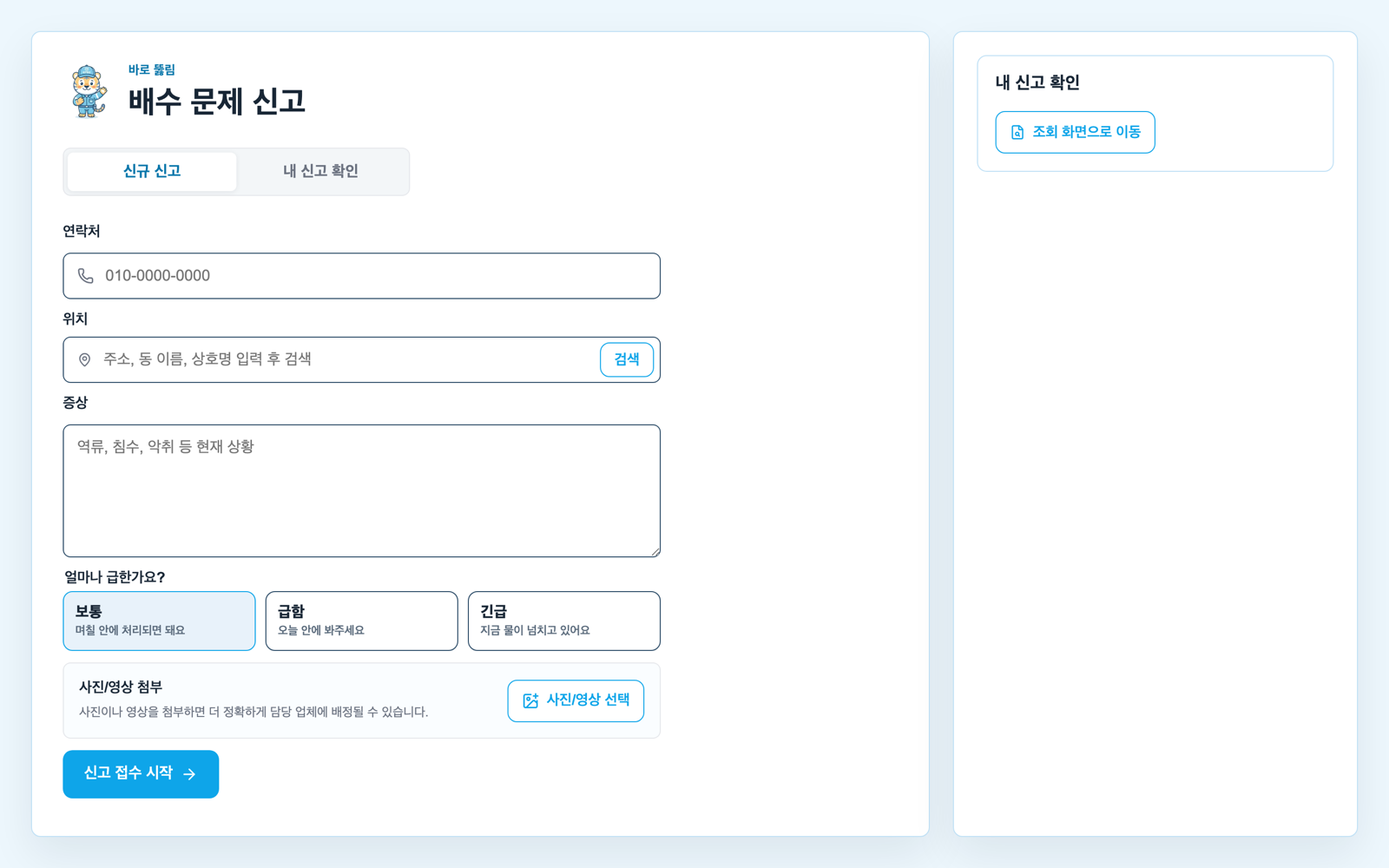The height and width of the screenshot is (868, 1389).
Task: Select the 급함 urgency option
Action: [x=361, y=621]
